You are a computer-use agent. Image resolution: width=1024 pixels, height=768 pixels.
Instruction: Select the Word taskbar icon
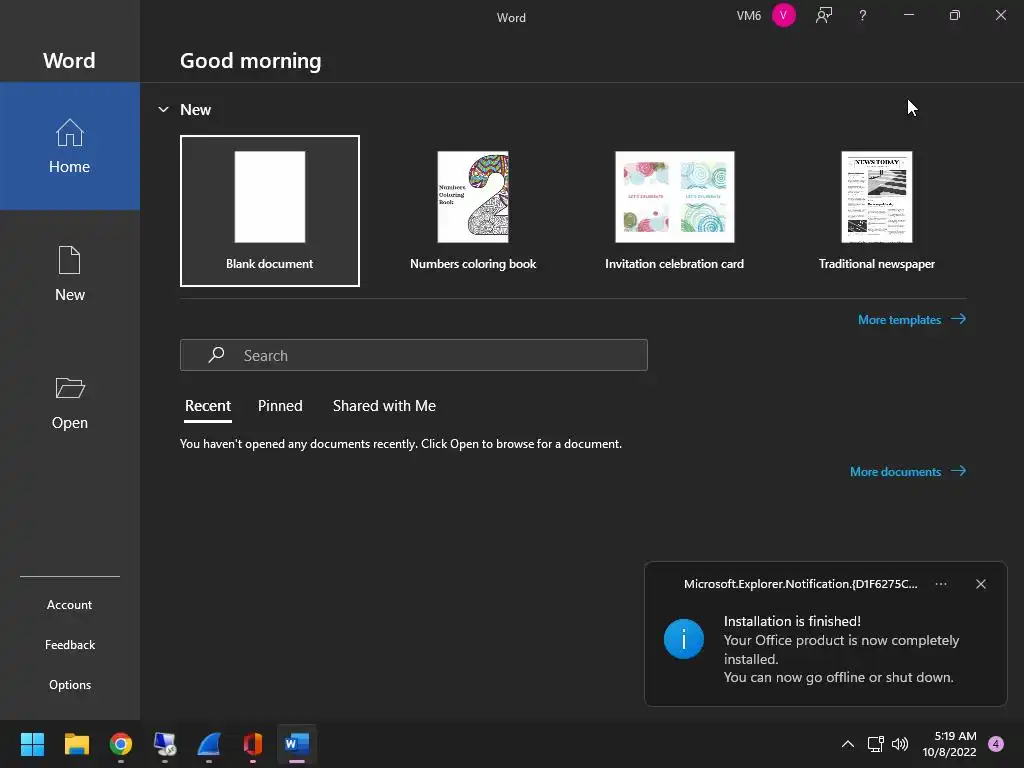[297, 744]
